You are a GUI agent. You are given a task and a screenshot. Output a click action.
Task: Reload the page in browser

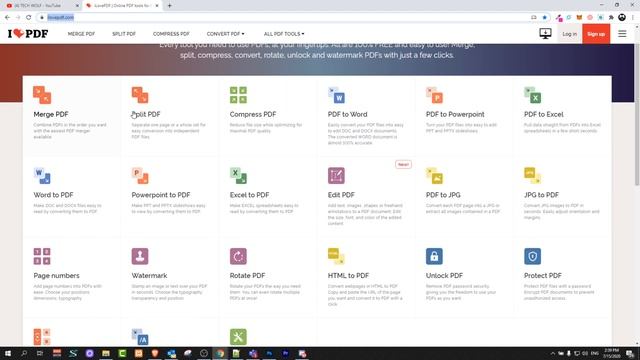(29, 17)
